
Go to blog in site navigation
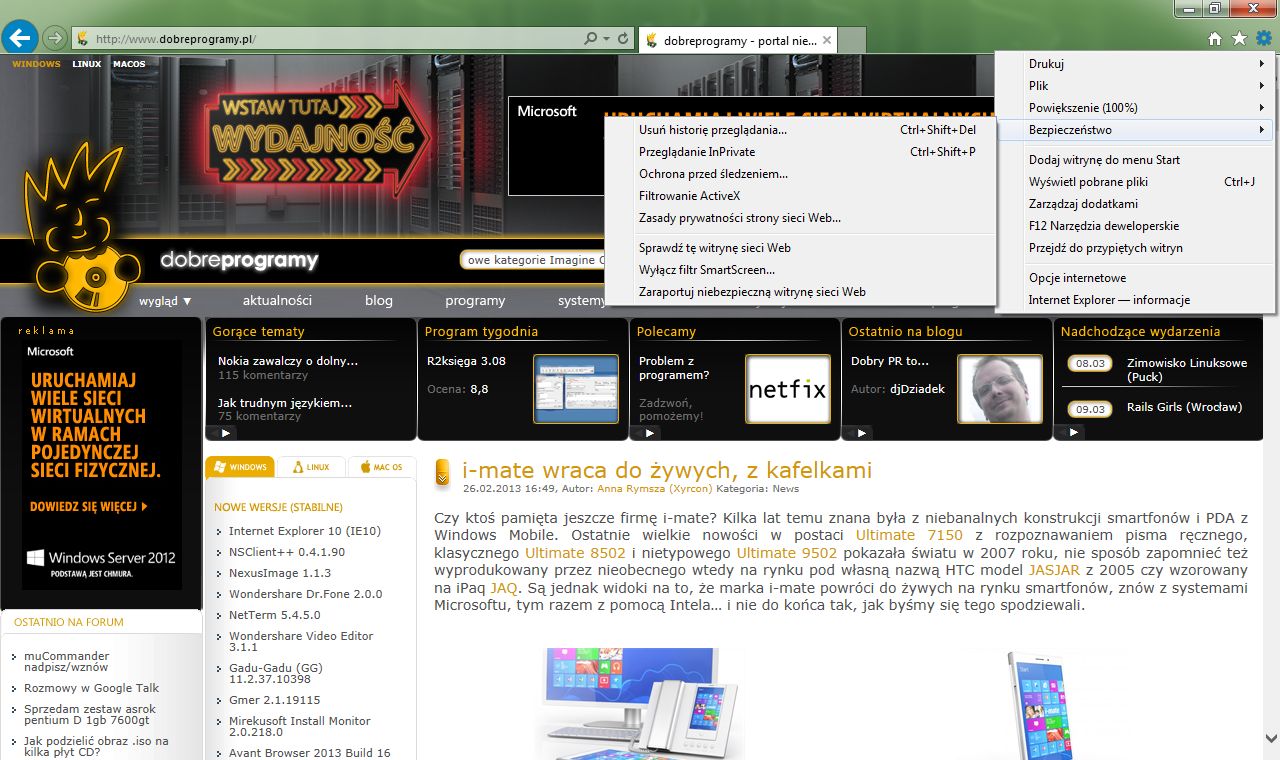[379, 300]
